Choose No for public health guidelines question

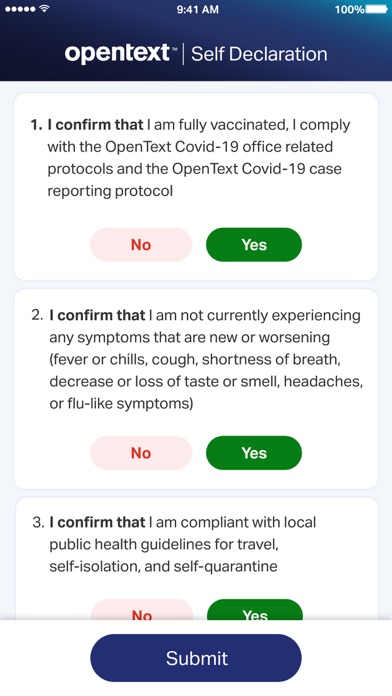(x=142, y=610)
